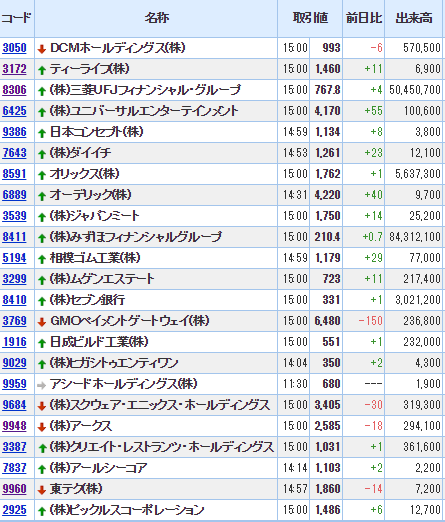
Task: Open stock code 7837 link
Action: click(14, 468)
